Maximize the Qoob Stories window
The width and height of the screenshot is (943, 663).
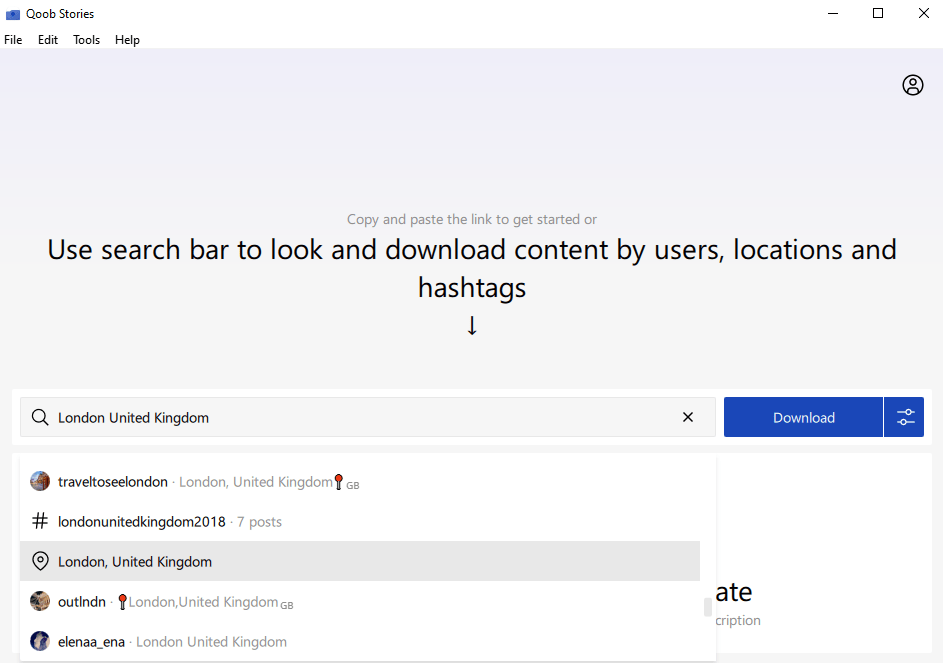click(x=878, y=13)
